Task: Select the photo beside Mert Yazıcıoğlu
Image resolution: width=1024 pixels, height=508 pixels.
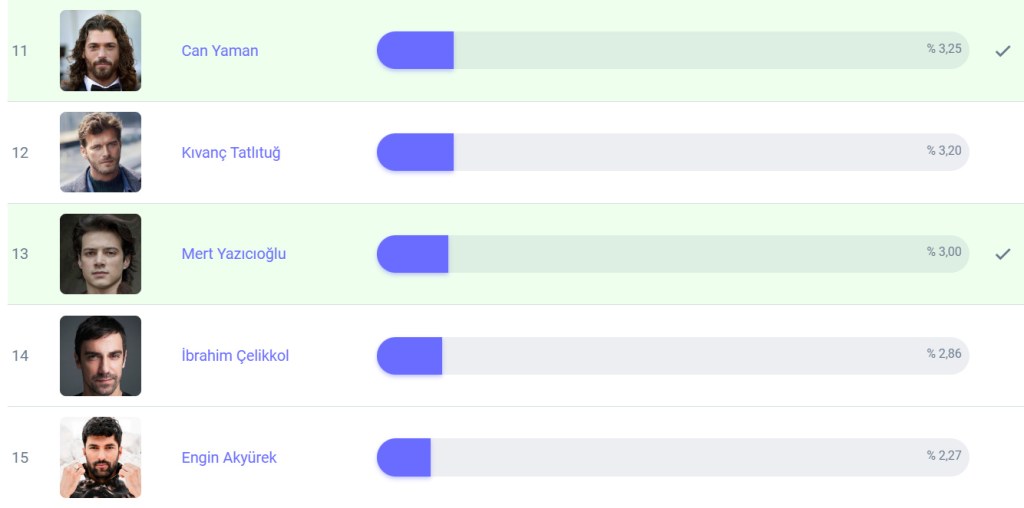Action: click(100, 254)
